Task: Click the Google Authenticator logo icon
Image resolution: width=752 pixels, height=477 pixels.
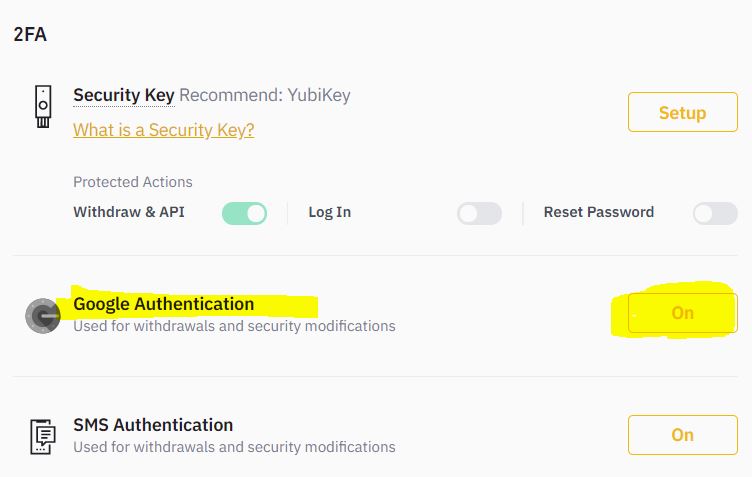Action: point(42,315)
